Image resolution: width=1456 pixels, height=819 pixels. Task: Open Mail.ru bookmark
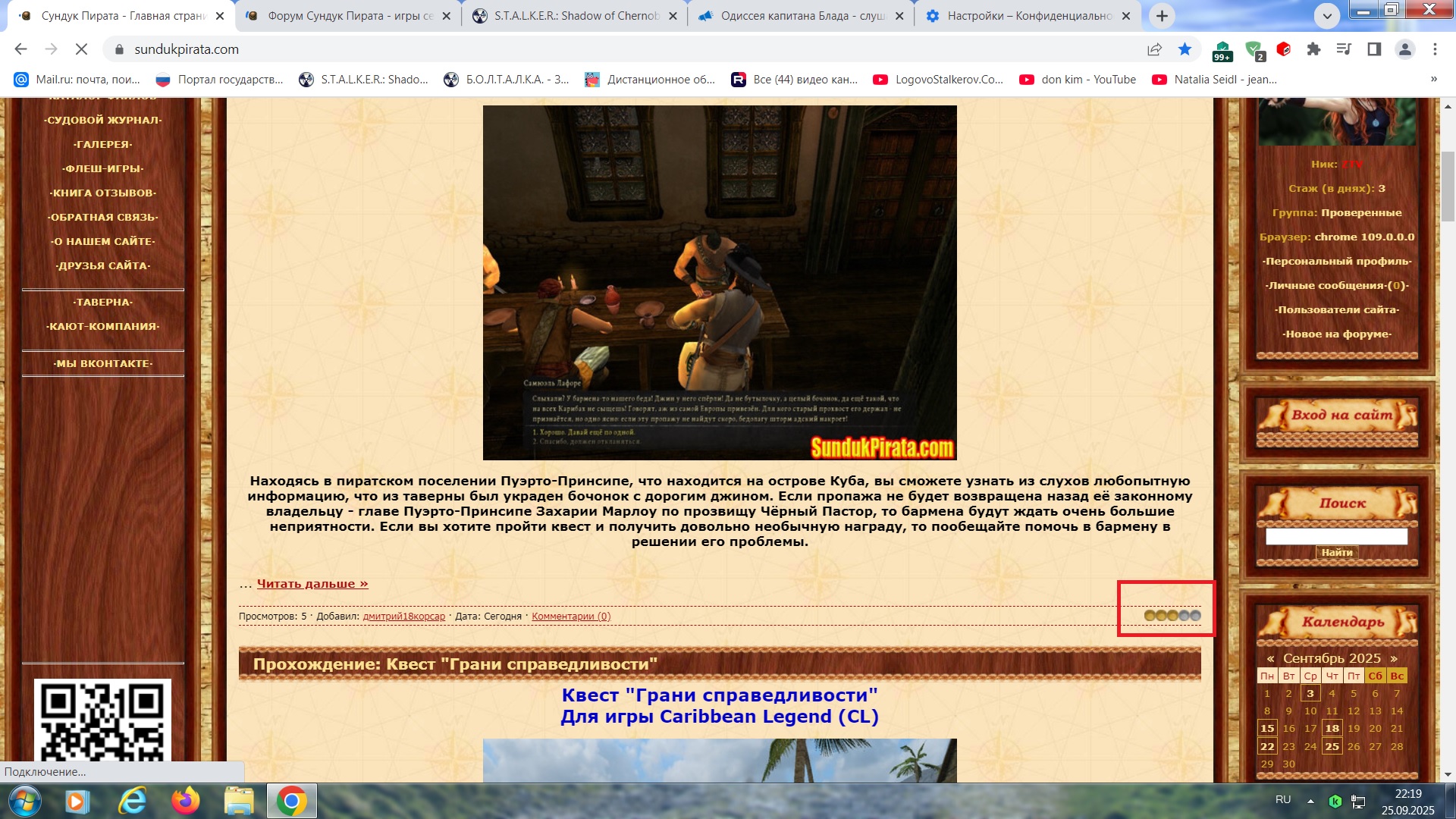point(77,79)
